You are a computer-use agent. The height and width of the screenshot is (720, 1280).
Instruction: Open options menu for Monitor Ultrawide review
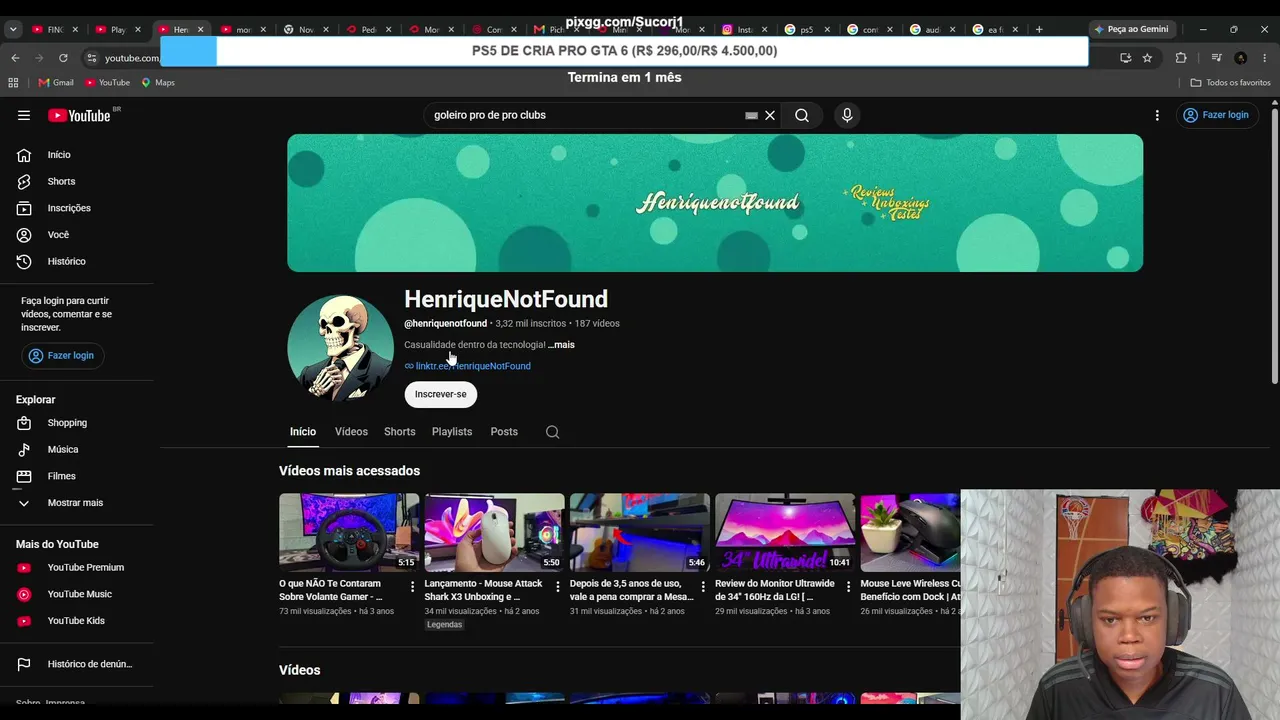click(x=848, y=587)
